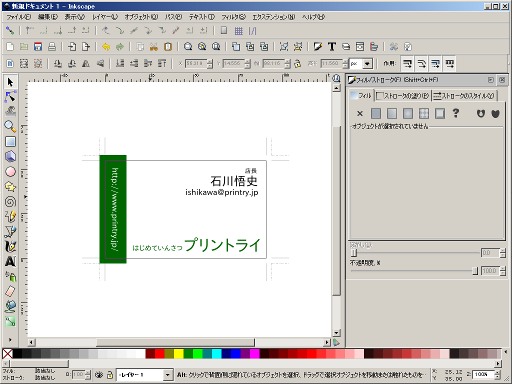This screenshot has height=384, width=512.
Task: Select the Text tool in toolbox
Action: [10, 261]
